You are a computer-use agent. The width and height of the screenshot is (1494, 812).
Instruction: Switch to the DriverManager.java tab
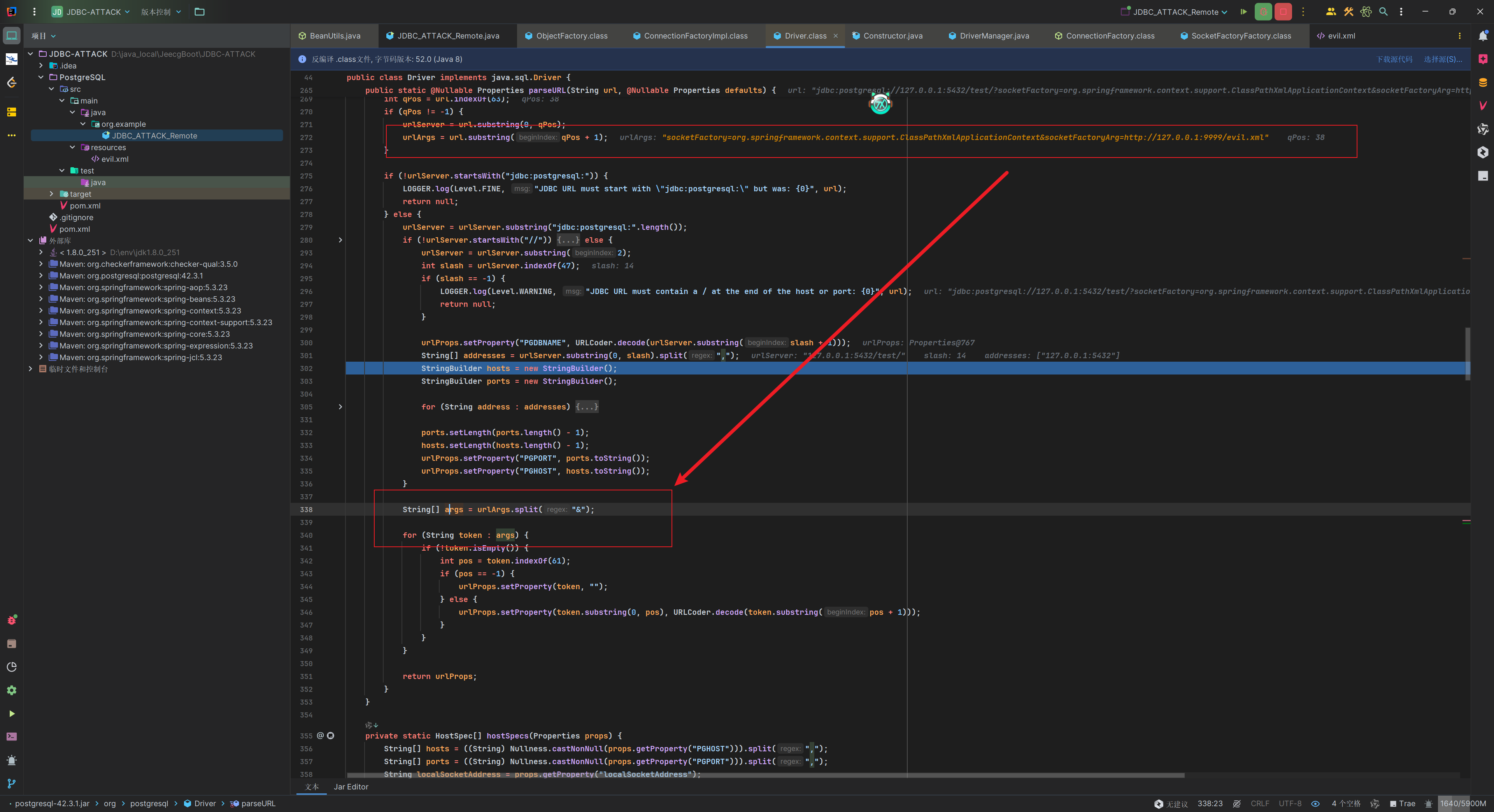click(x=994, y=36)
